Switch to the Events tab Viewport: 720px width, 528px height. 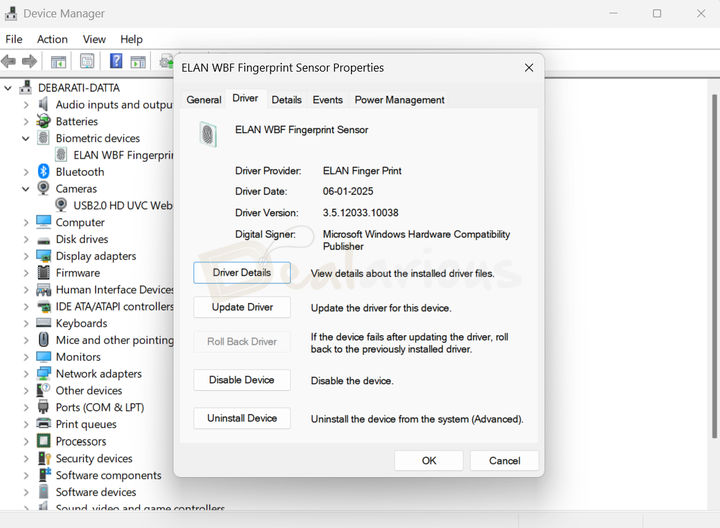327,100
